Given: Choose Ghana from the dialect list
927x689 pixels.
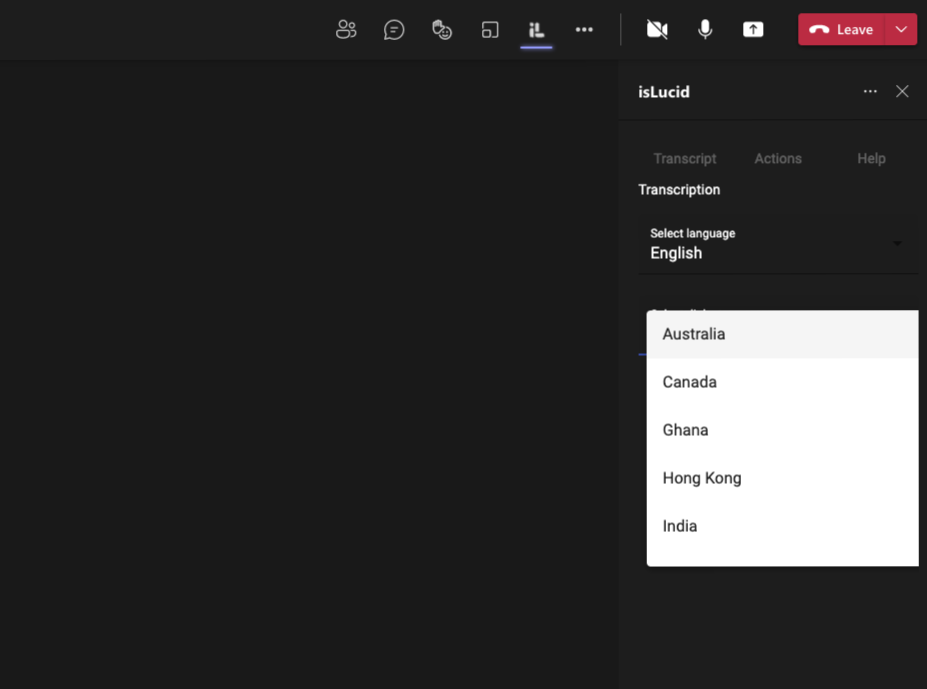Looking at the screenshot, I should click(782, 430).
